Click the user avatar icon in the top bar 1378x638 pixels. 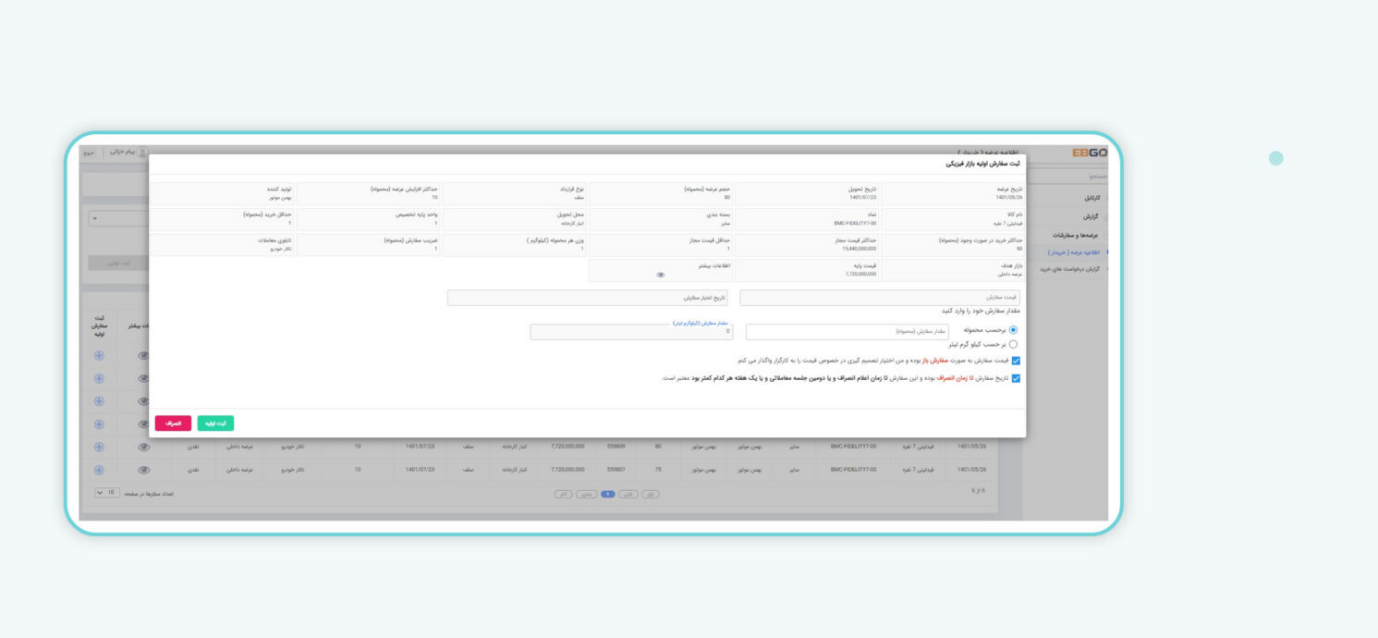coord(142,152)
